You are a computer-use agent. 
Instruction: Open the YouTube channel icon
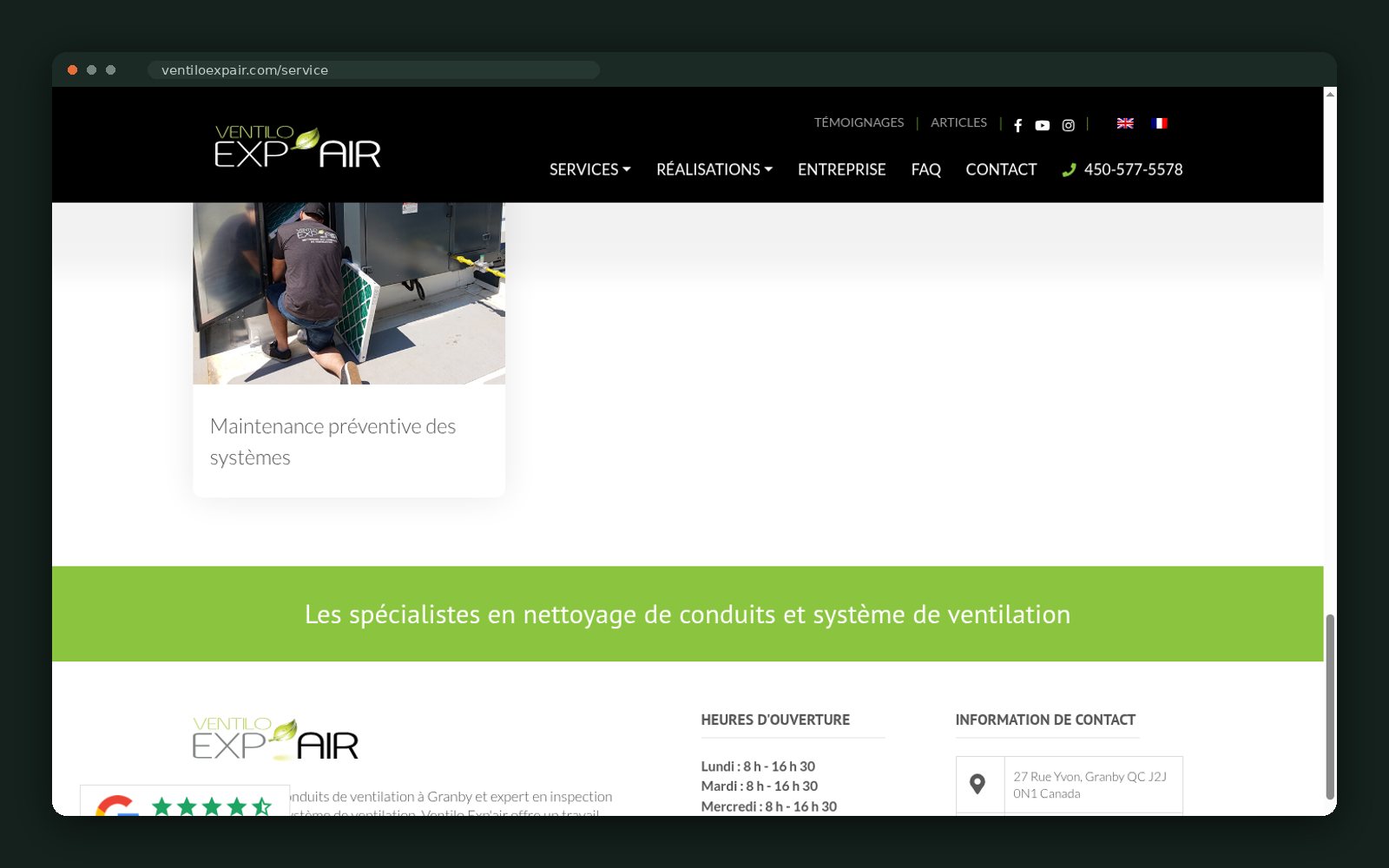click(1043, 125)
